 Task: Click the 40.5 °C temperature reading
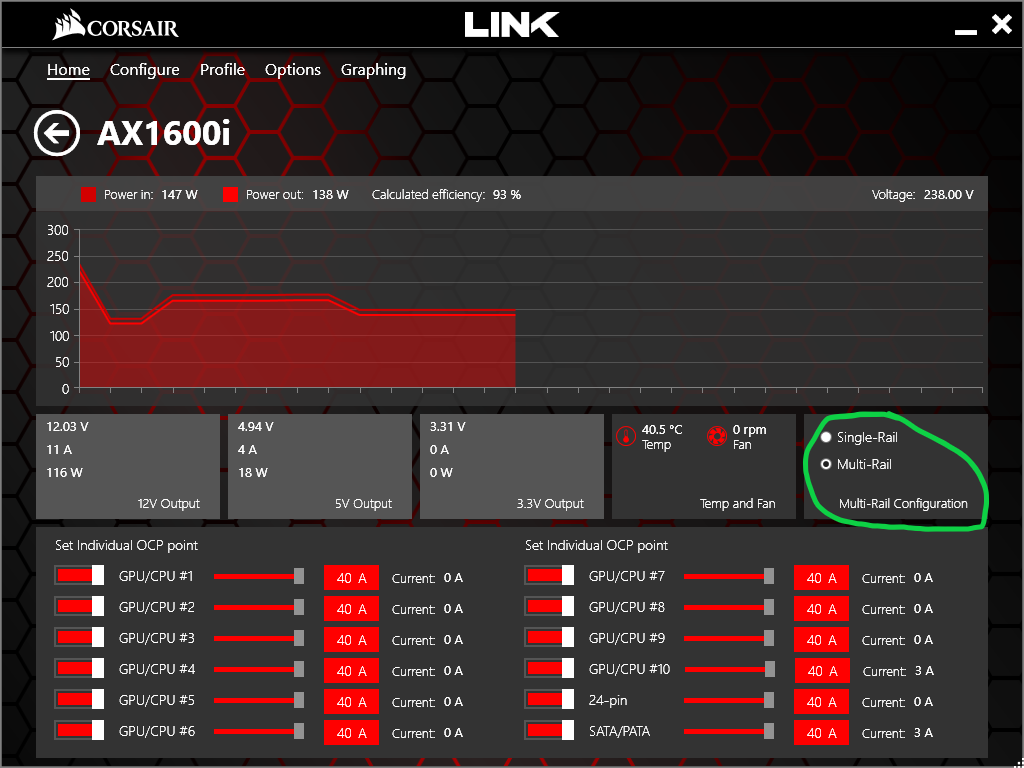pyautogui.click(x=662, y=430)
